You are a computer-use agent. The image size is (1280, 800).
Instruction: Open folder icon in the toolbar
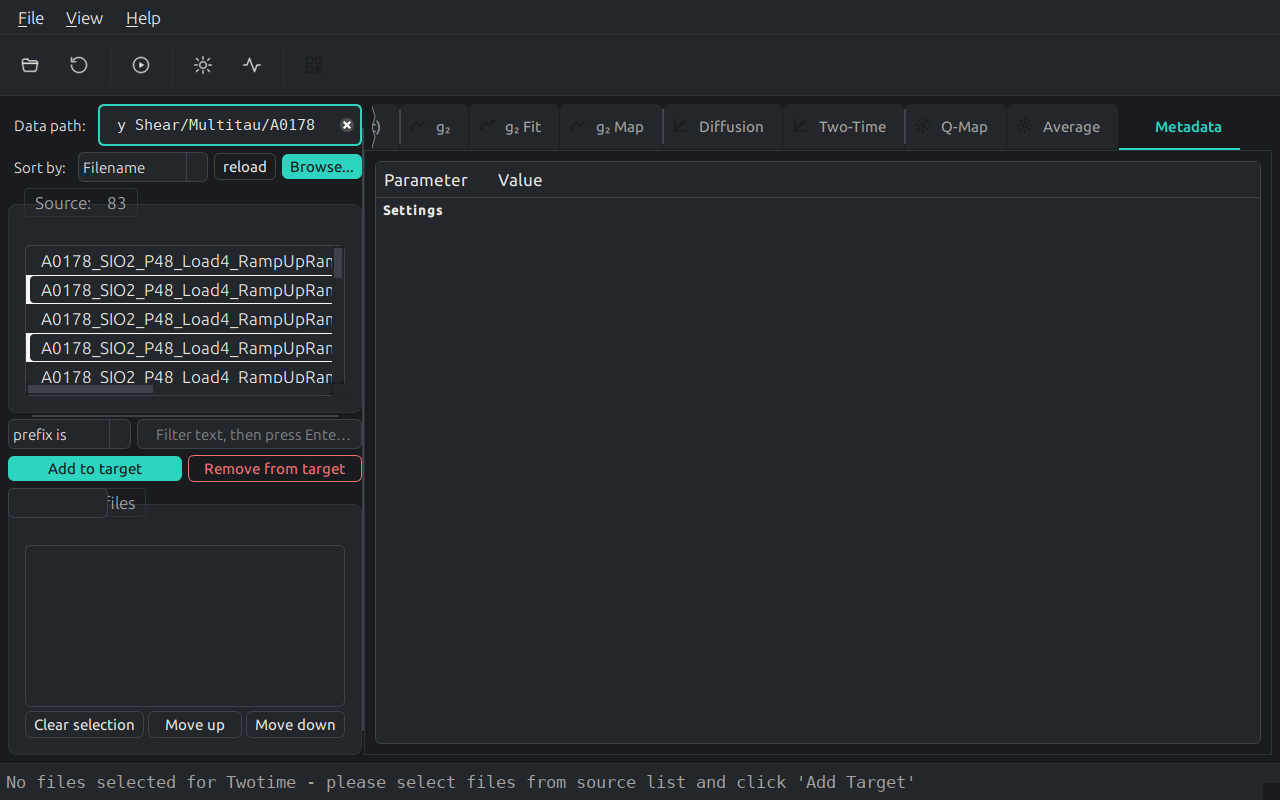[30, 65]
